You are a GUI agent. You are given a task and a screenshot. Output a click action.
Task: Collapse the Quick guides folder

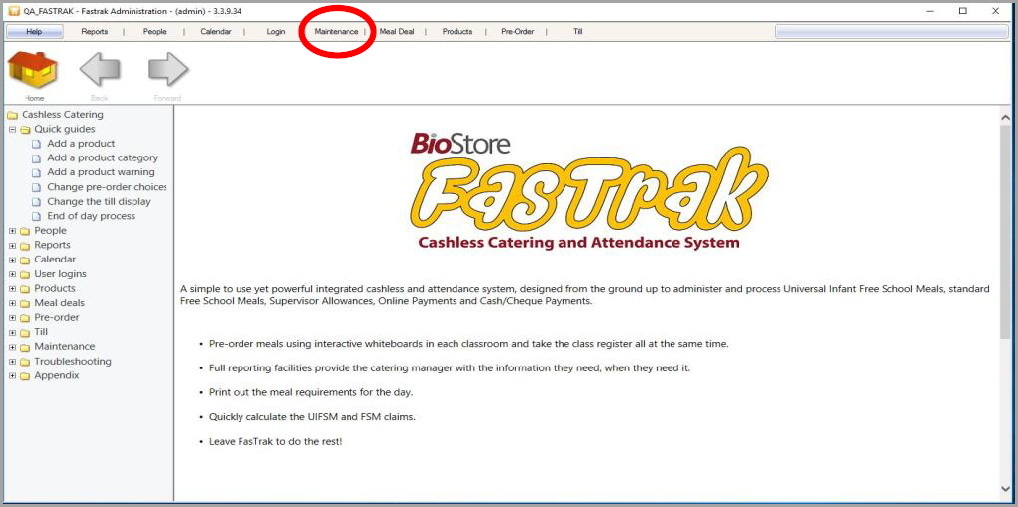[x=12, y=130]
